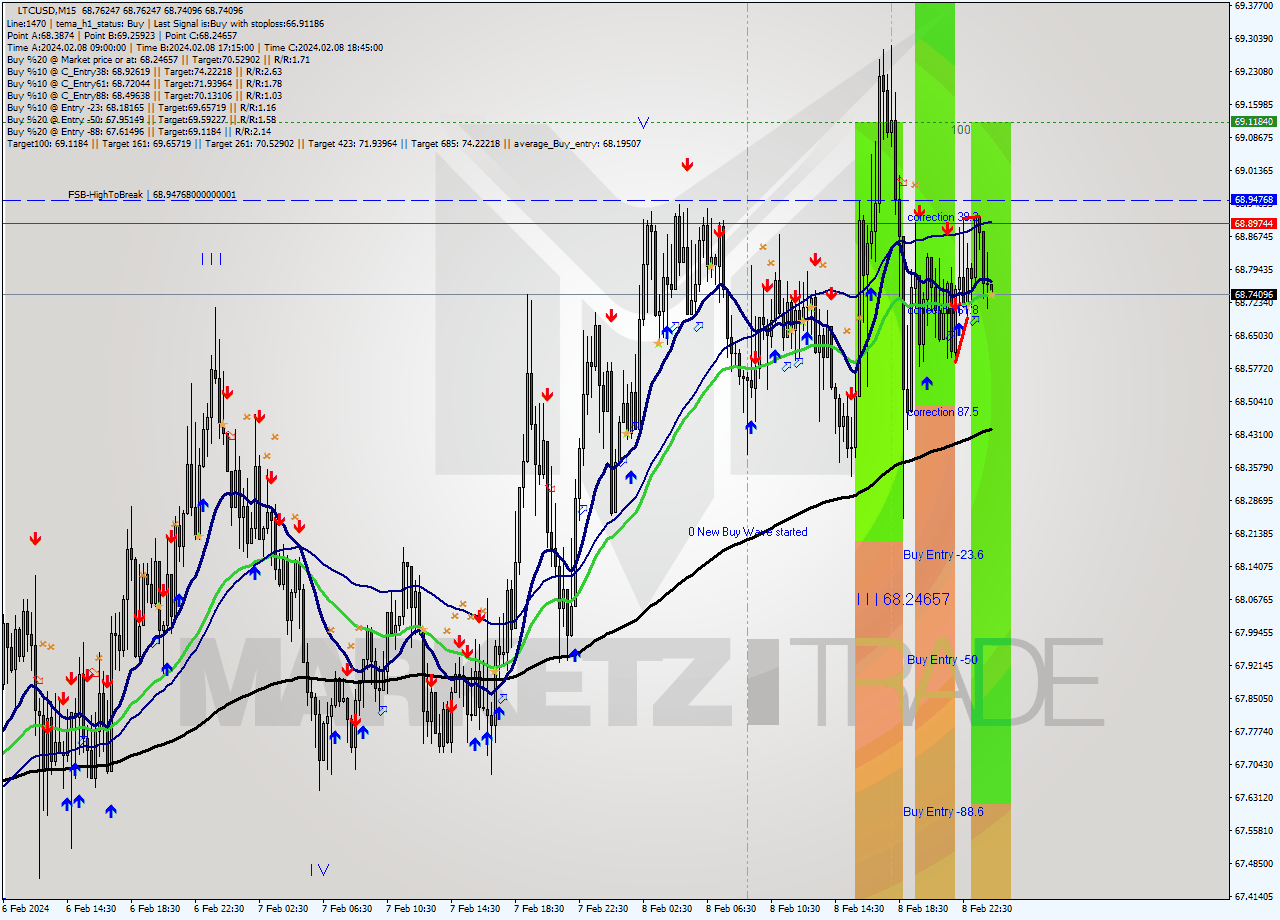1280x920 pixels.
Task: Click the average_Buy_entry: 68.19507 text
Action: point(577,144)
